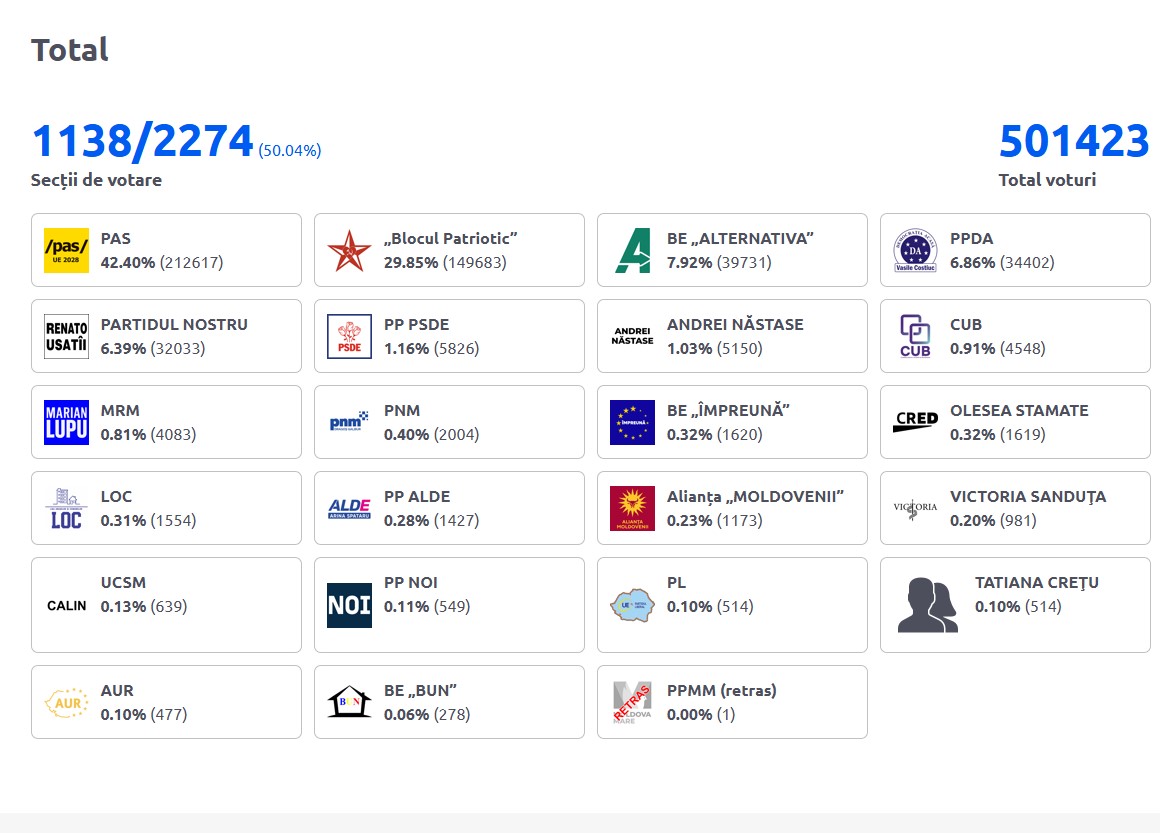
Task: Click the CUB purple squares logo
Action: tap(915, 336)
